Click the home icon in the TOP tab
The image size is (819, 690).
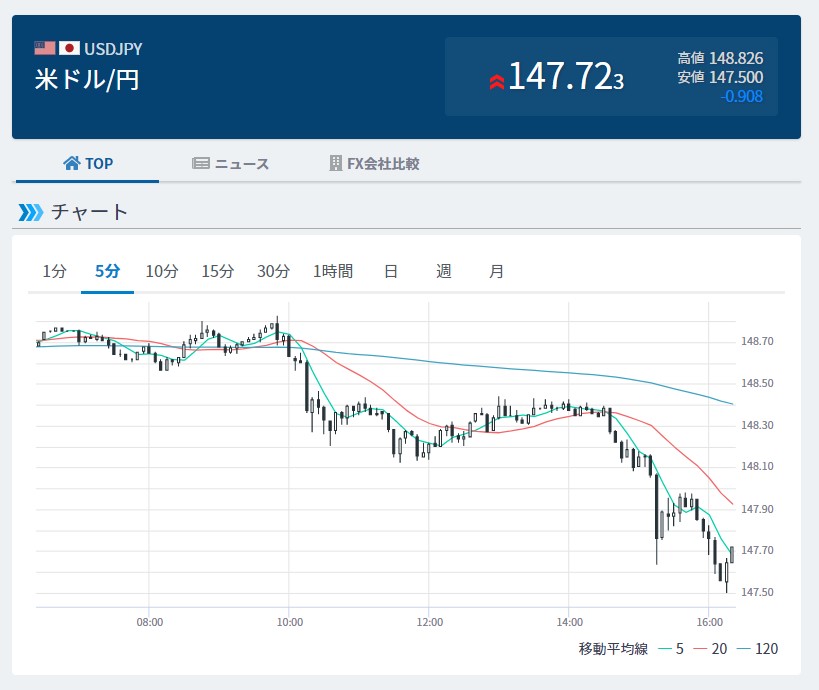[71, 164]
